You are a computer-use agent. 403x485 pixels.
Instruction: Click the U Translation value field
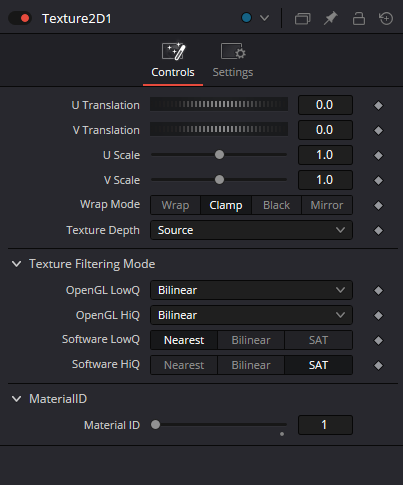pyautogui.click(x=325, y=105)
